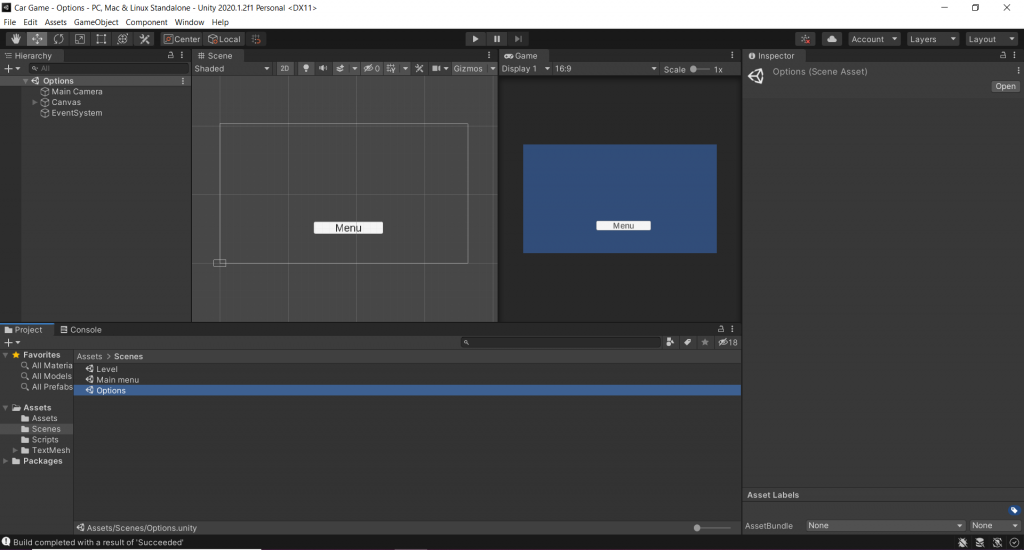Toggle scene lighting with the lightbulb icon
Viewport: 1024px width, 550px height.
coord(306,69)
